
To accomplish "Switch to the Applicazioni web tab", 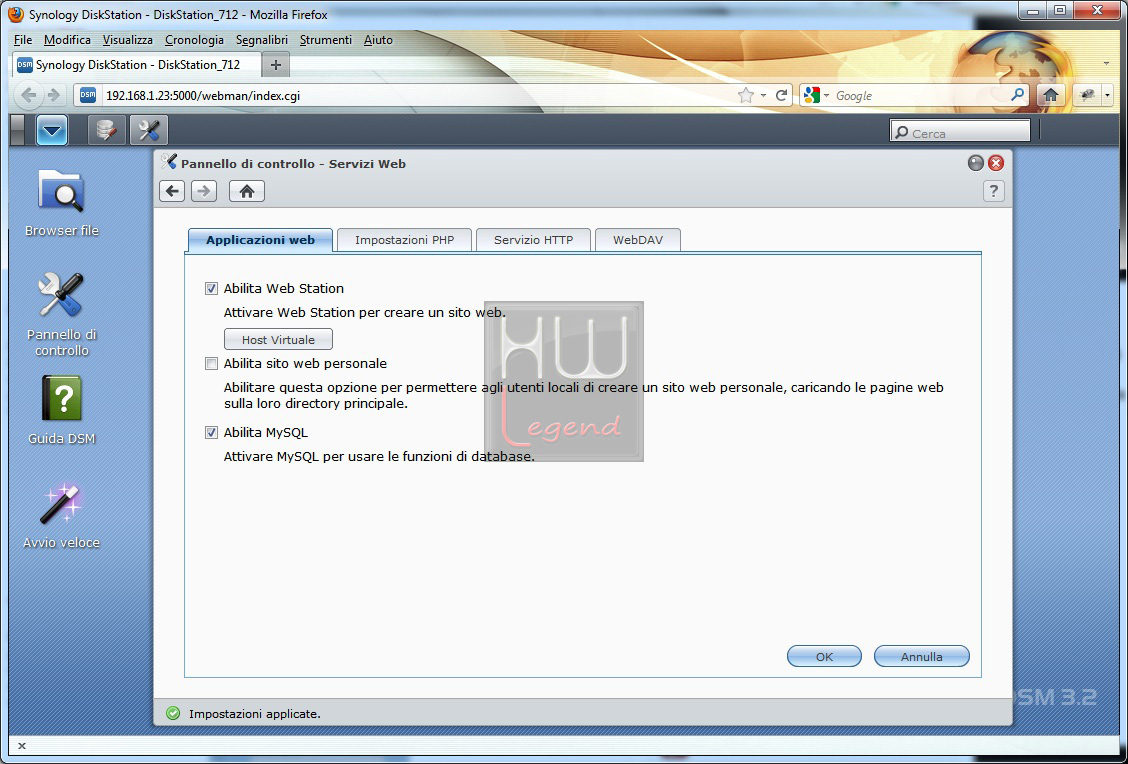I will tap(260, 240).
